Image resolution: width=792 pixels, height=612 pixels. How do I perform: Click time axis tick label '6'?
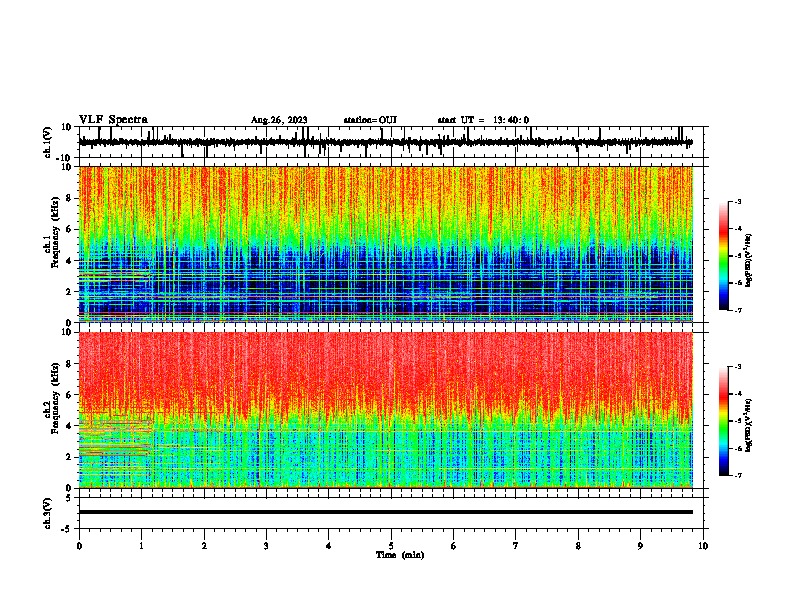(x=454, y=546)
